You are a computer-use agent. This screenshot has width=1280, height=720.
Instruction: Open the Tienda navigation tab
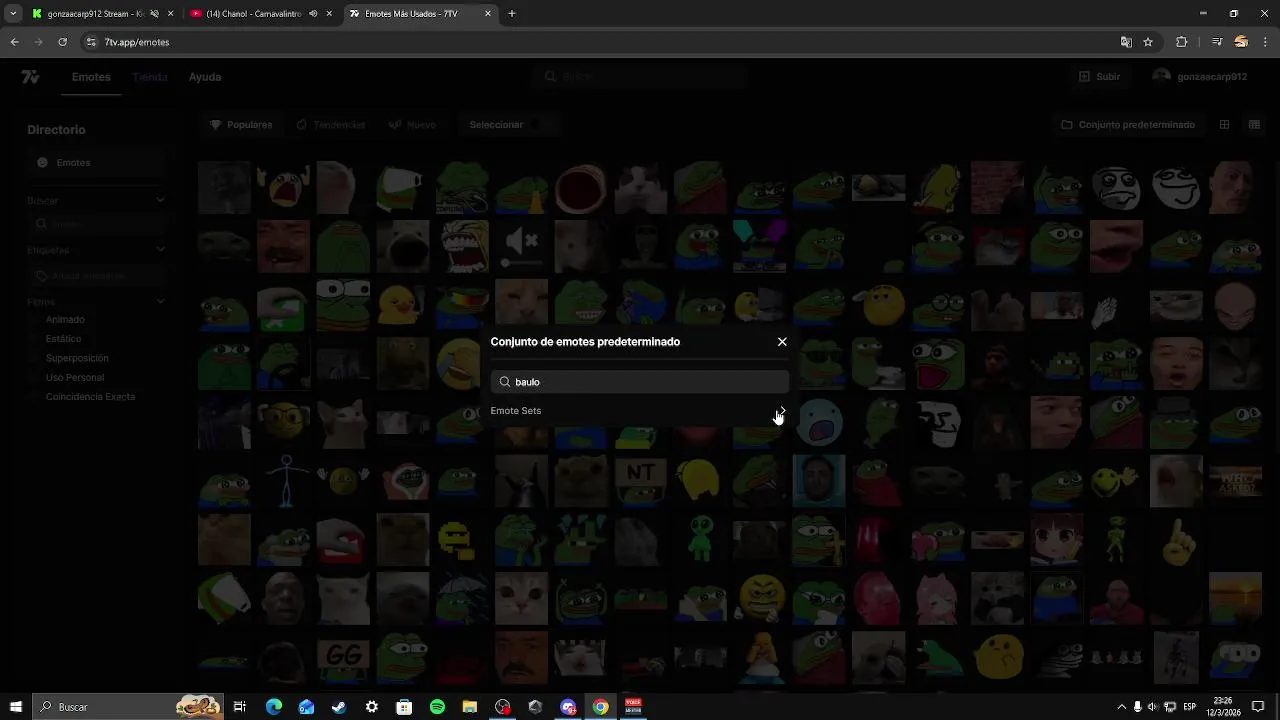[150, 77]
